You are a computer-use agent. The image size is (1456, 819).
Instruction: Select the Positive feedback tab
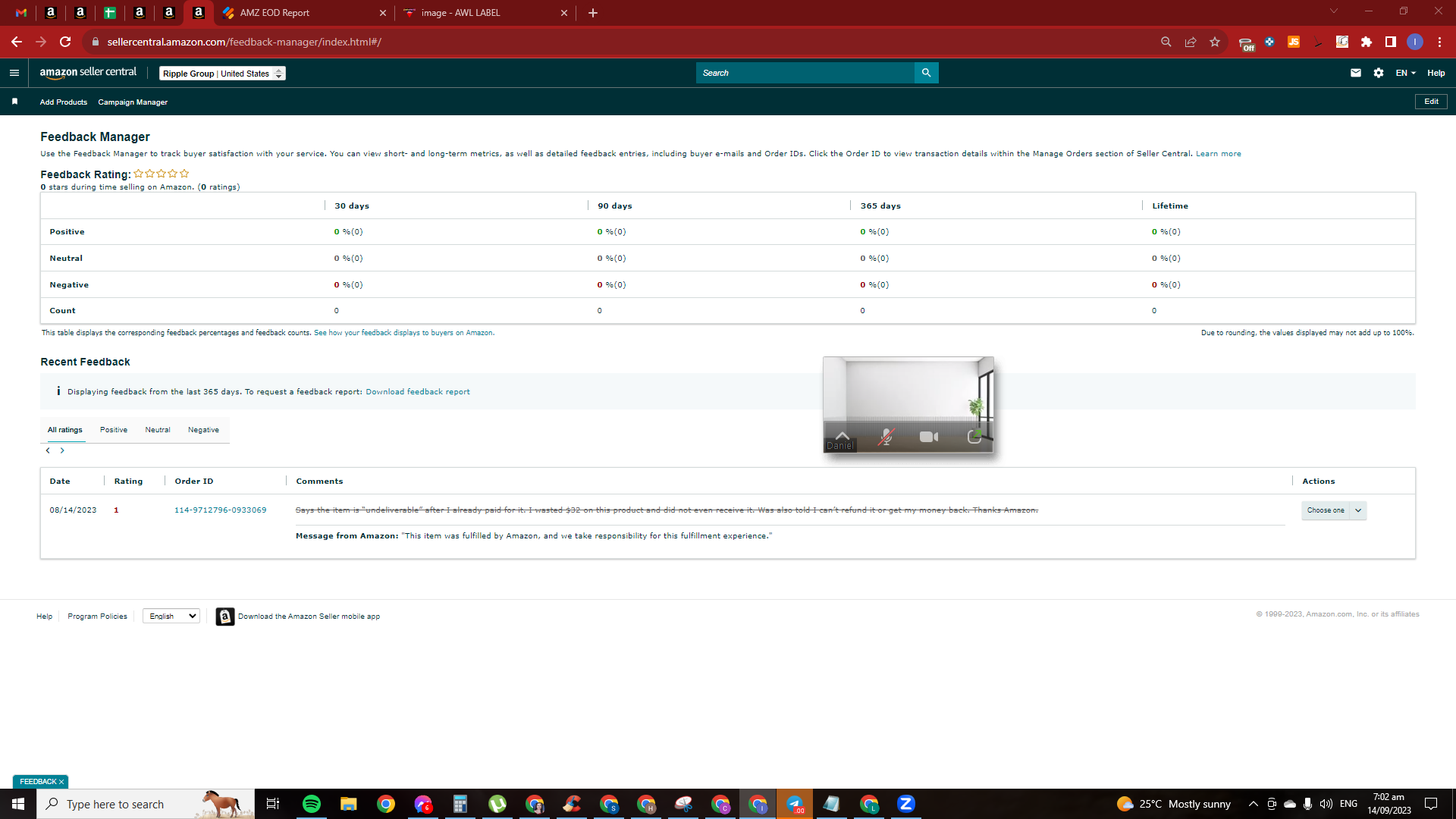click(x=114, y=430)
